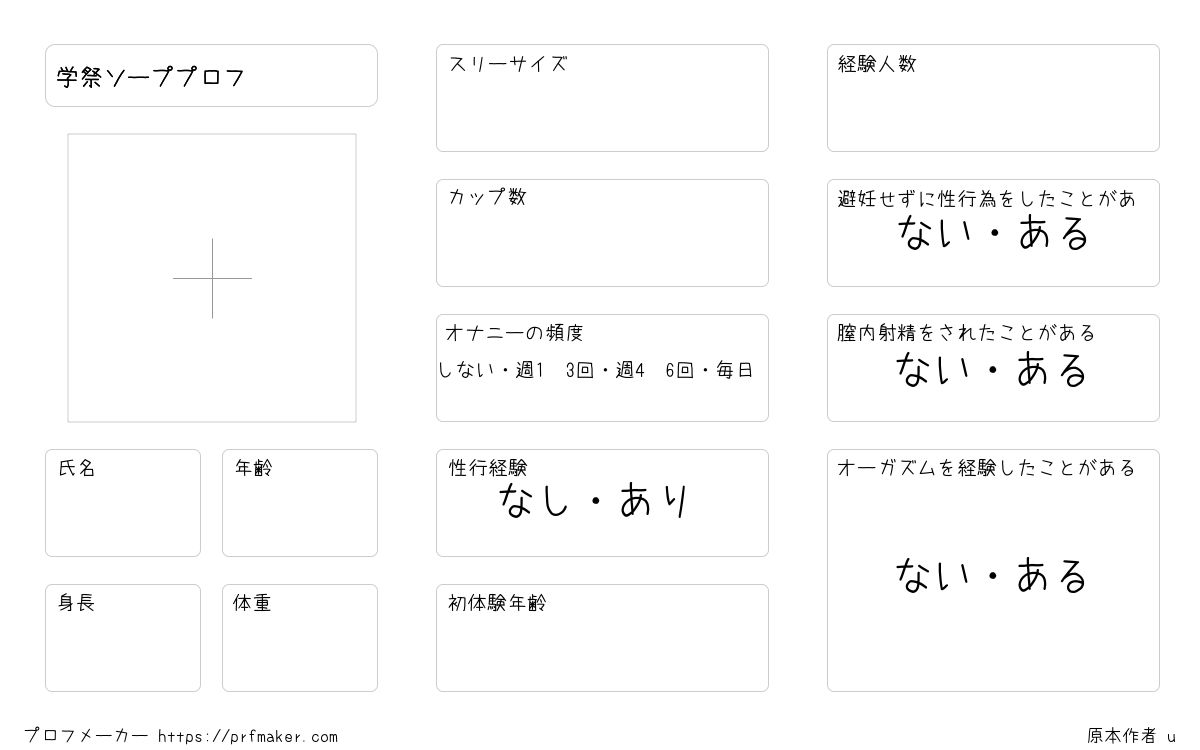Choose the 毎日 frequency option
The image size is (1200, 750).
735,370
